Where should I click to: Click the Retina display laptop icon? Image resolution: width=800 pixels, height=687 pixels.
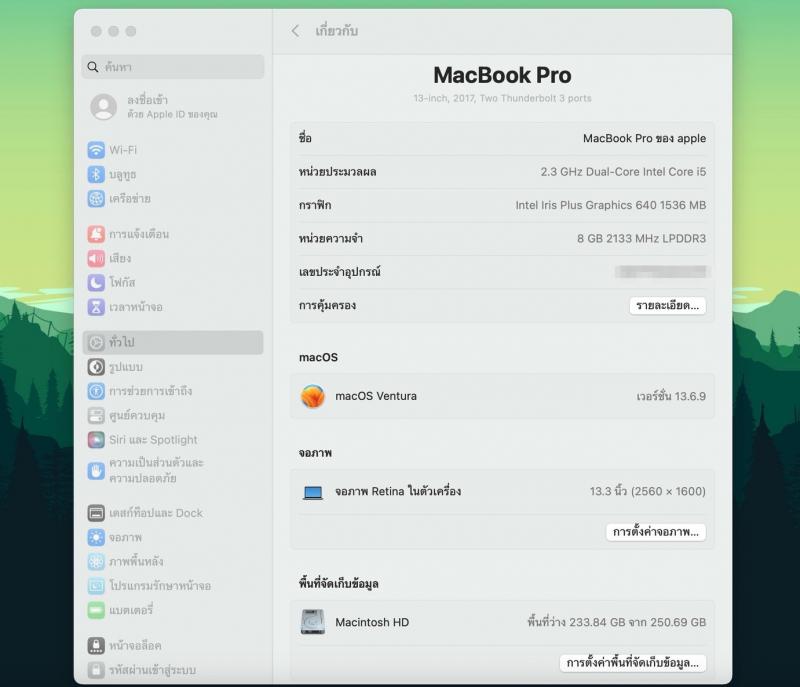click(313, 492)
